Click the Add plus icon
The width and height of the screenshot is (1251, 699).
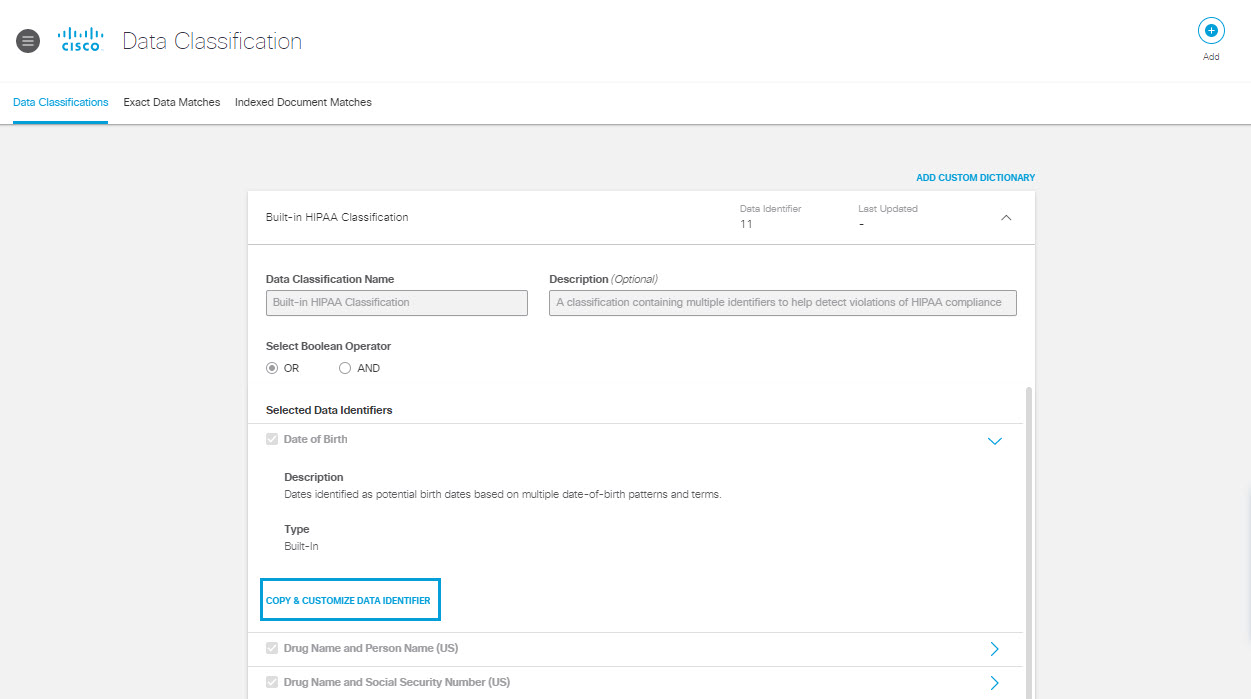(x=1210, y=31)
